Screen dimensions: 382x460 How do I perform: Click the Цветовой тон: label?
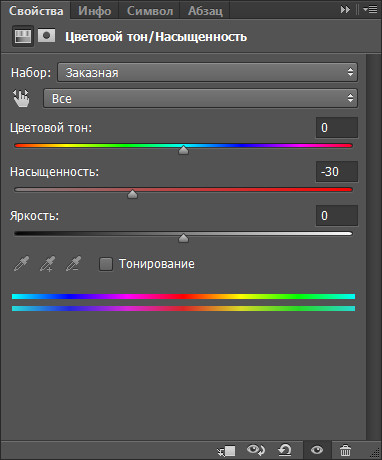51,128
